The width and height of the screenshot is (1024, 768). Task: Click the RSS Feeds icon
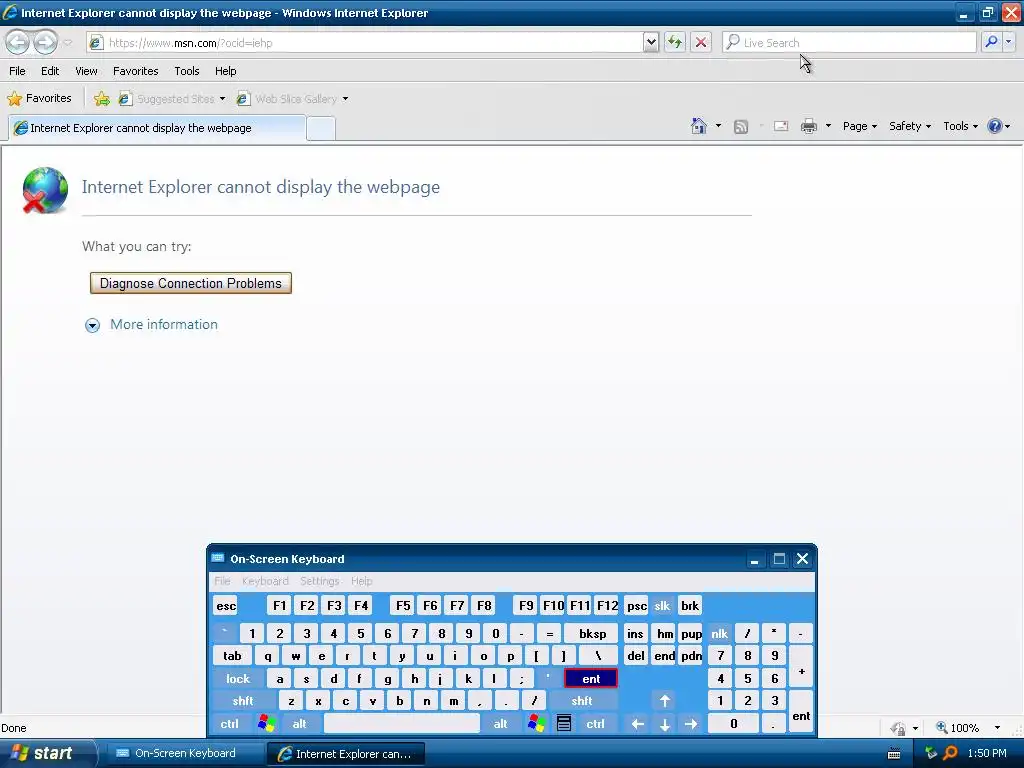(x=741, y=127)
